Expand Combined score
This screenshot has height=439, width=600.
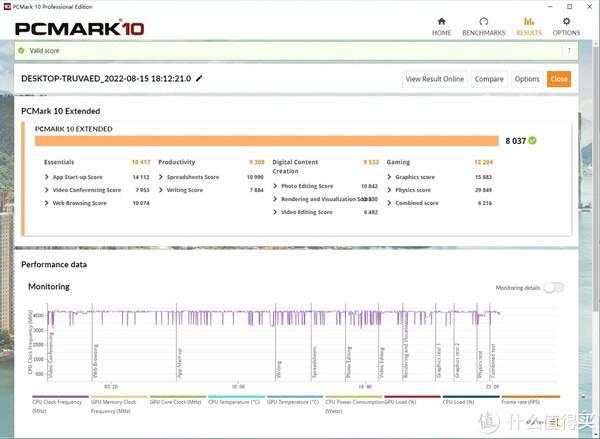click(x=389, y=203)
